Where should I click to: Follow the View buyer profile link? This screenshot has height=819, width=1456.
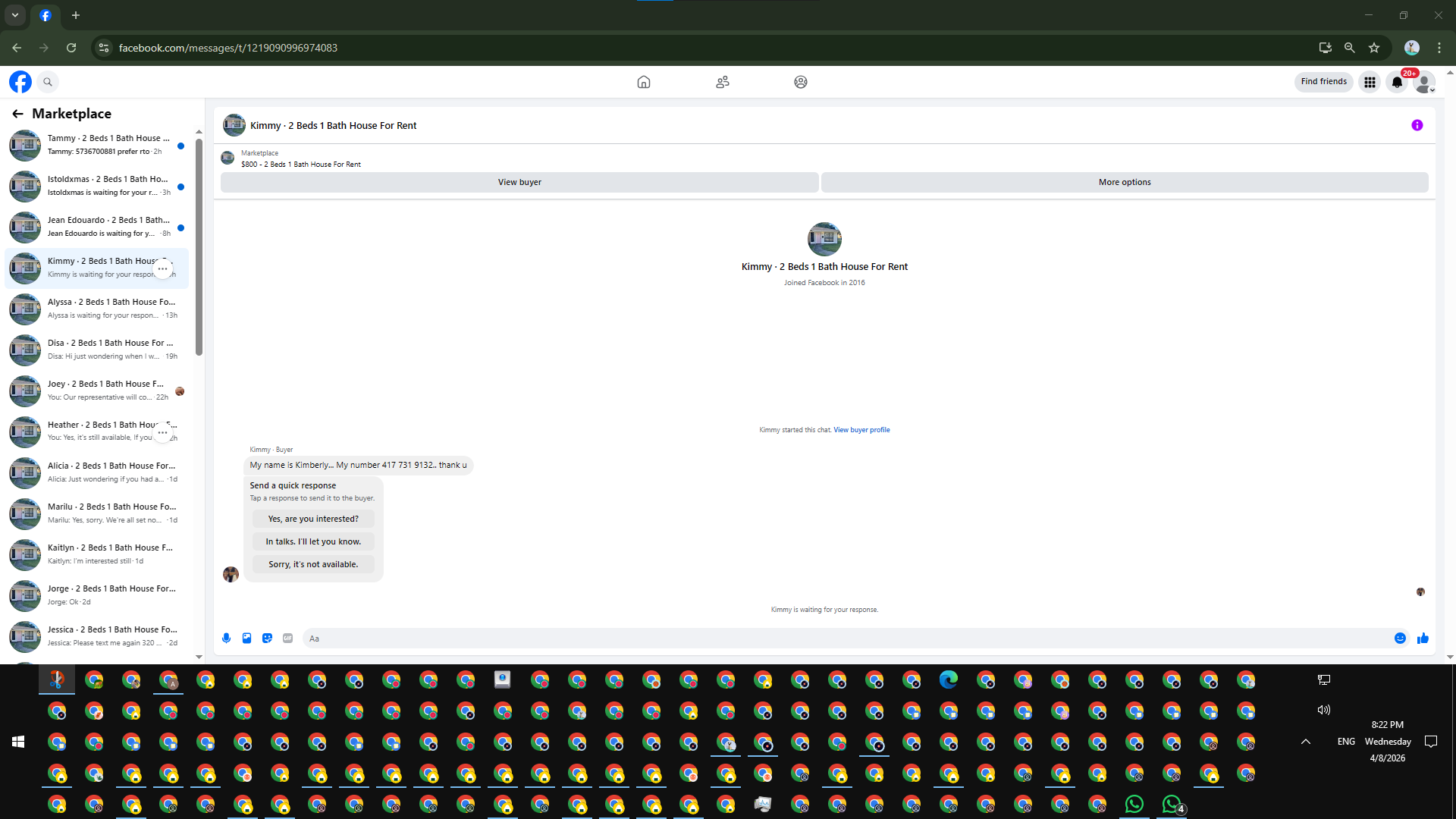tap(861, 430)
